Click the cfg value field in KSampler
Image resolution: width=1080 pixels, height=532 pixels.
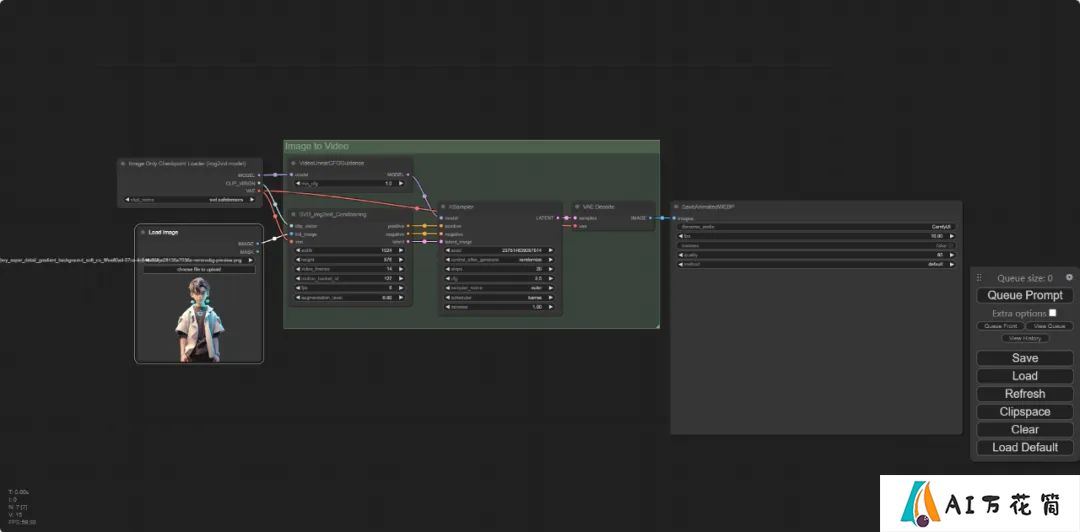[x=499, y=278]
